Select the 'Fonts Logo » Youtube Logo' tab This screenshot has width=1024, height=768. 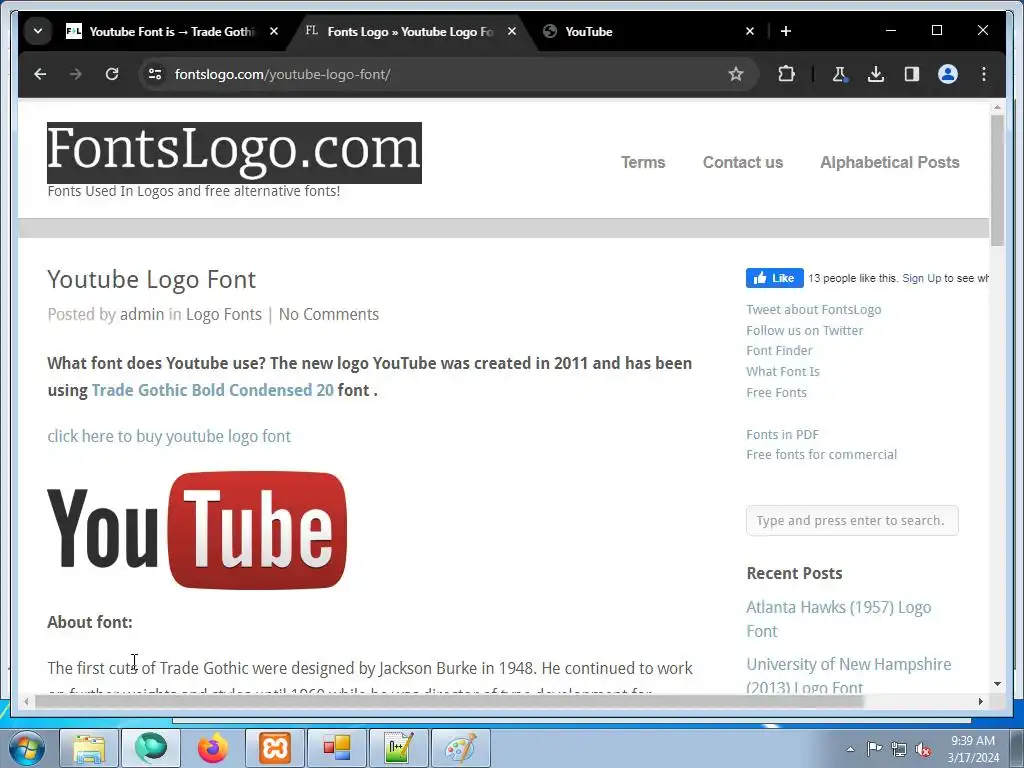[x=410, y=31]
